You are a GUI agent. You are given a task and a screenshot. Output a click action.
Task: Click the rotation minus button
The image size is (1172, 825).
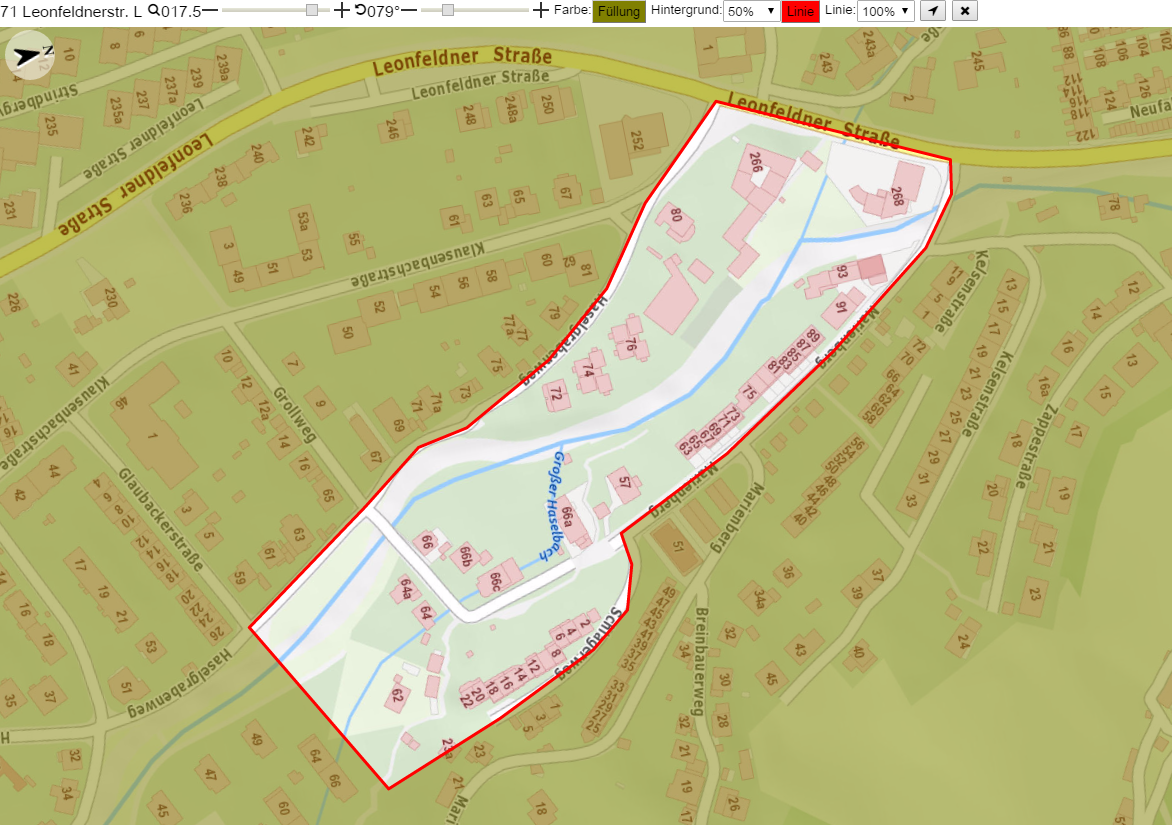click(409, 10)
